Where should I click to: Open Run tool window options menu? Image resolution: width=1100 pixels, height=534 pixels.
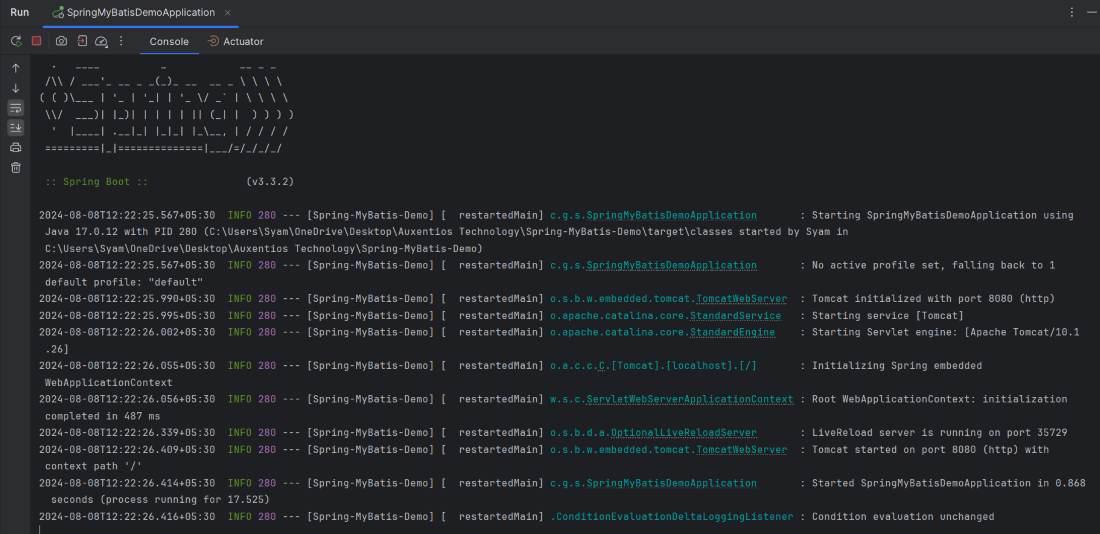tap(1072, 12)
